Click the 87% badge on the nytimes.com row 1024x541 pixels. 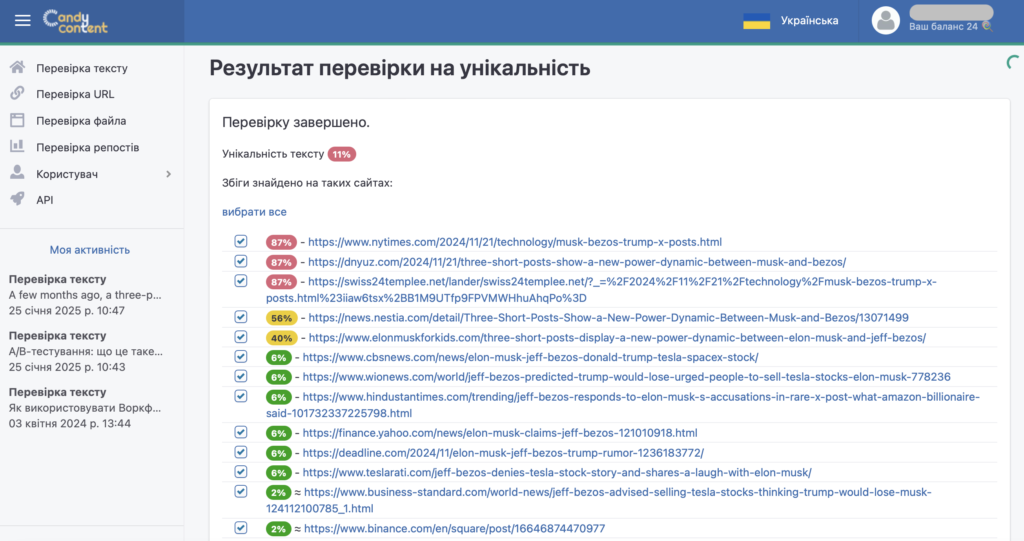[x=281, y=242]
